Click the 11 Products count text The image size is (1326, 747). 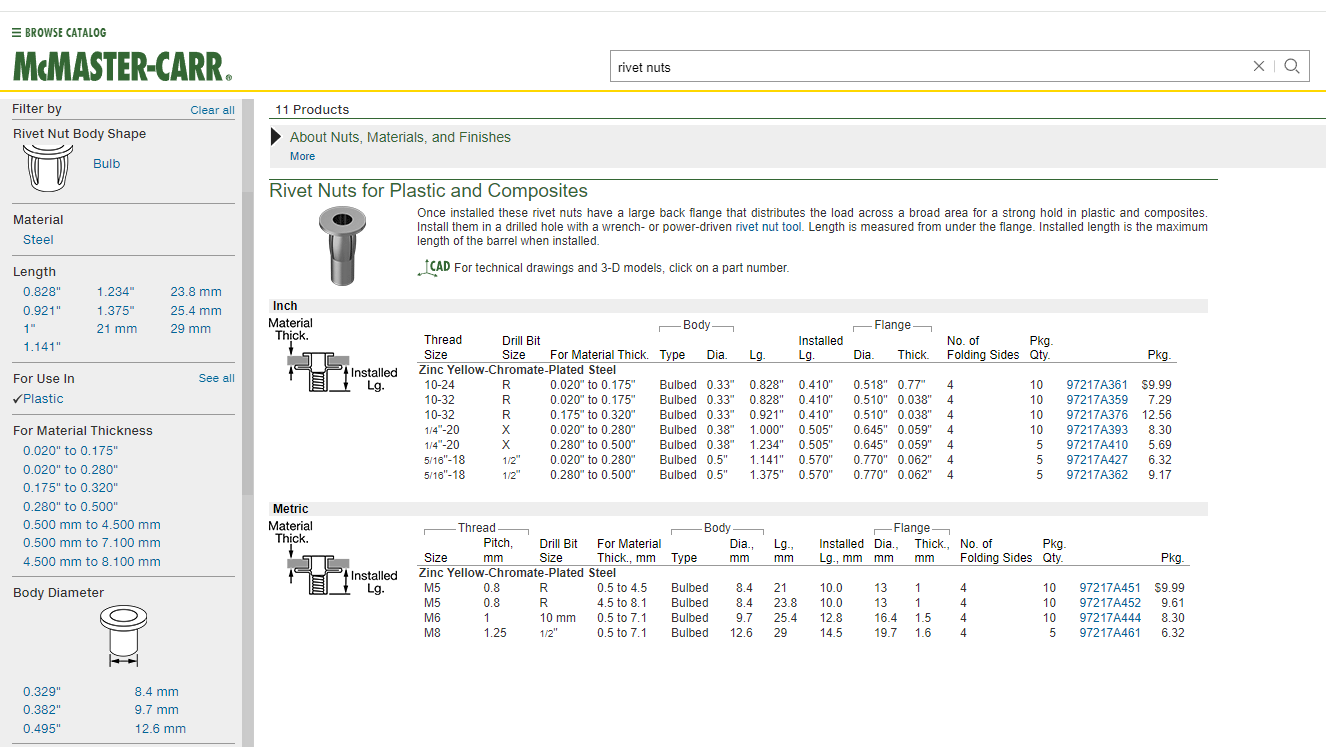coord(313,110)
